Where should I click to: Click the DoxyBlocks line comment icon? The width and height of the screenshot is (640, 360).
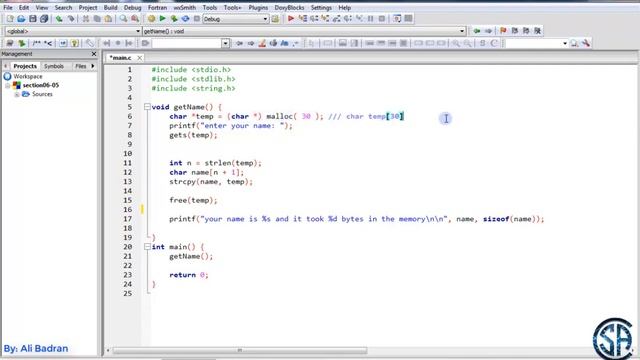coord(48,43)
